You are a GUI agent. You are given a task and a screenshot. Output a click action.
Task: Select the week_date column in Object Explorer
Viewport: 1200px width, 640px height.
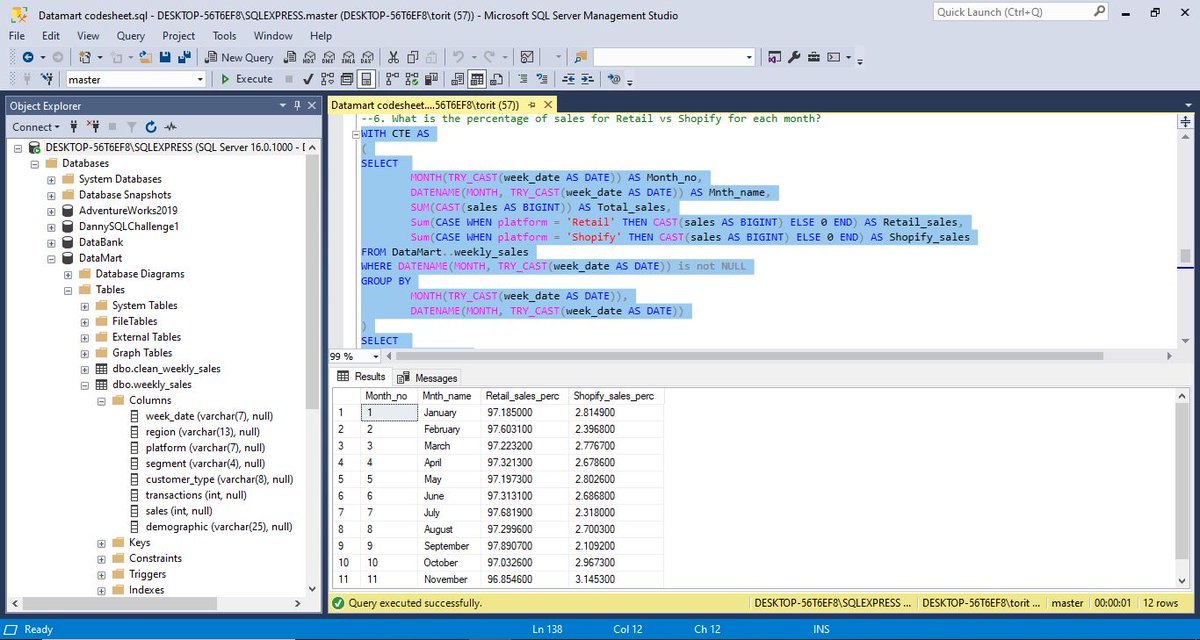tap(209, 416)
